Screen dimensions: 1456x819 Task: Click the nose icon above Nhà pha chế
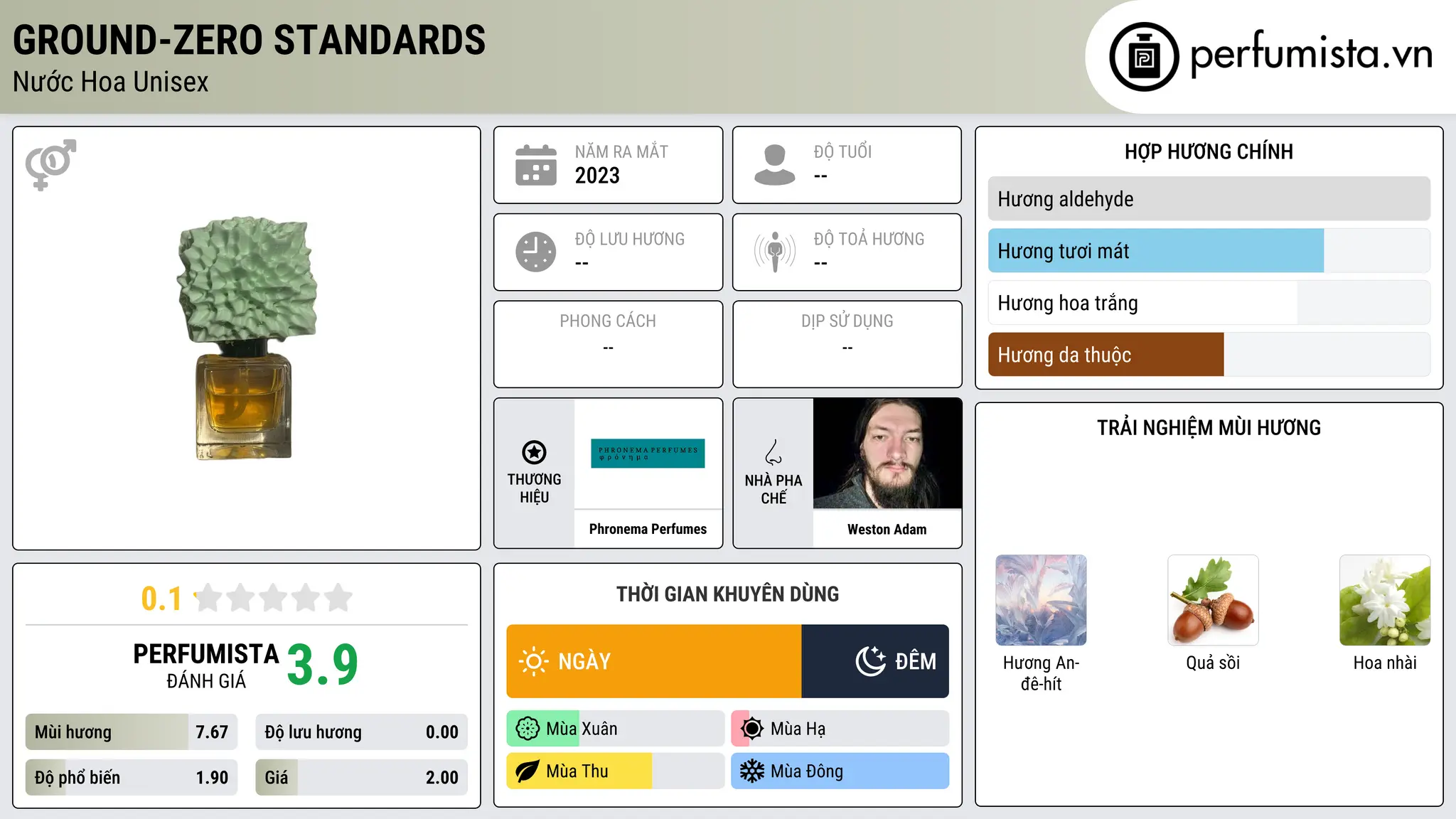[773, 452]
